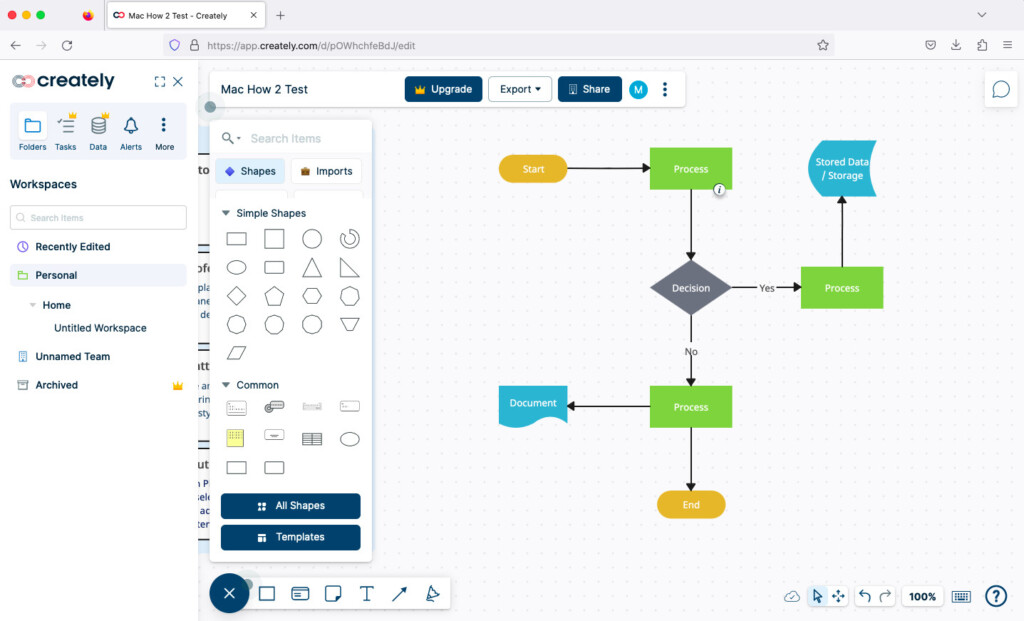Click the M user avatar
The width and height of the screenshot is (1024, 621).
(638, 89)
